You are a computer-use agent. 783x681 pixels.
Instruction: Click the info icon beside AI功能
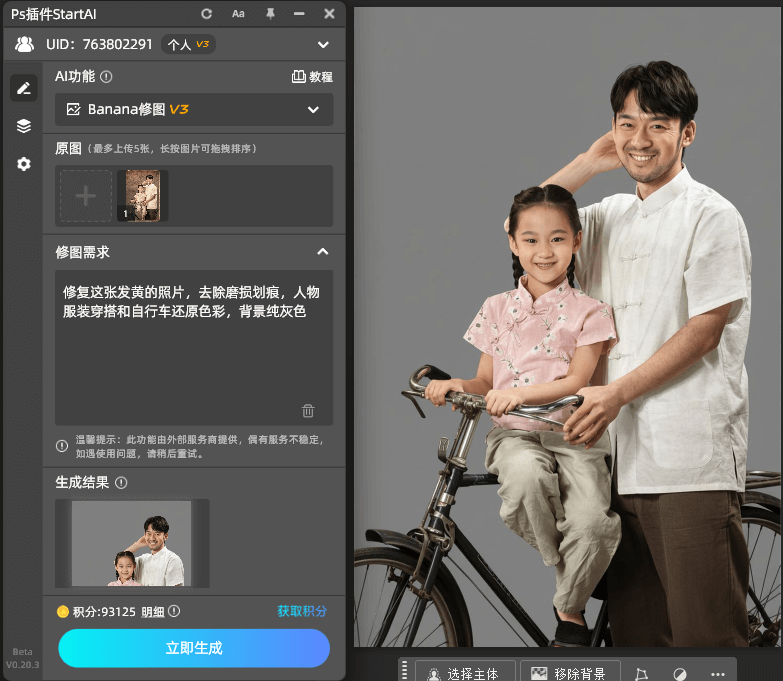coord(106,77)
